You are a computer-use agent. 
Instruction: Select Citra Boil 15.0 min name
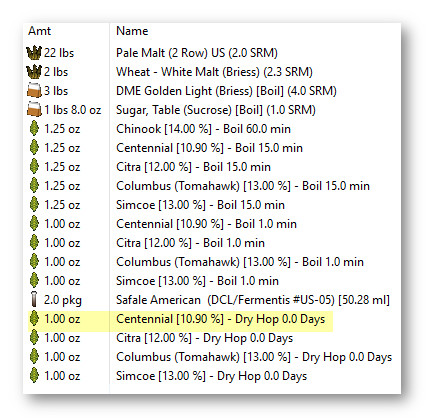(x=193, y=167)
